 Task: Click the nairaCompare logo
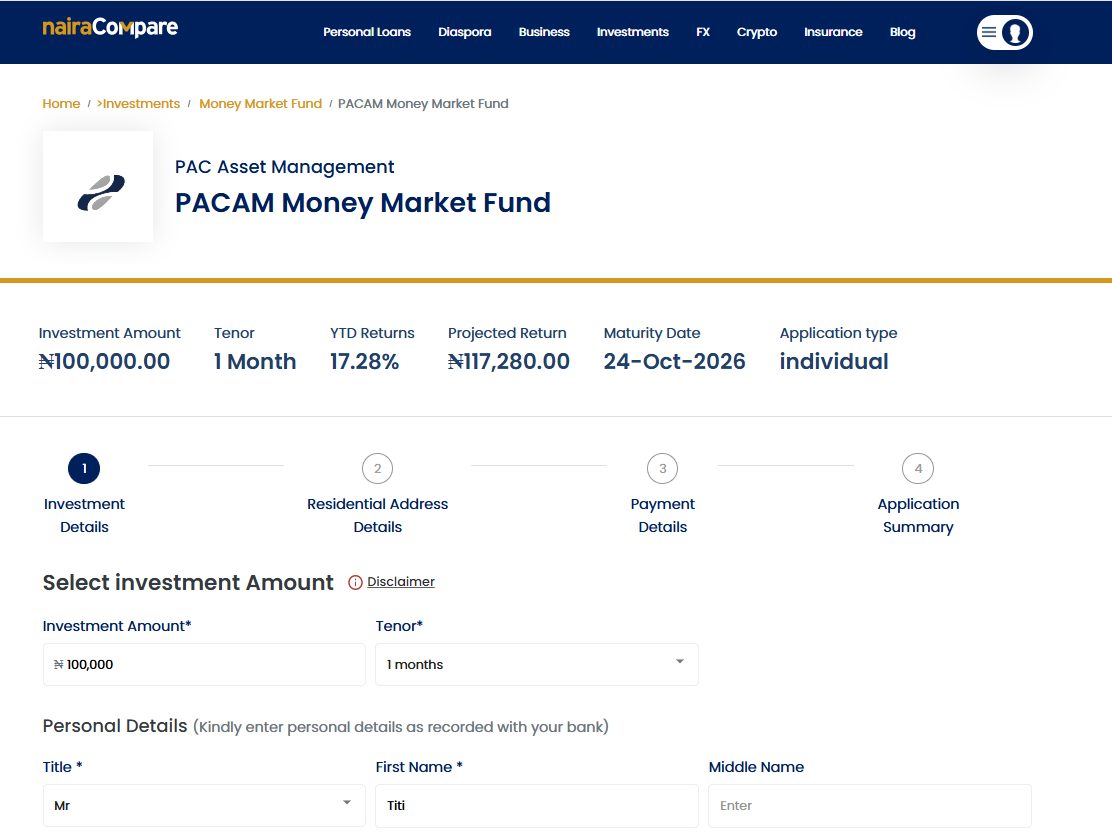pyautogui.click(x=110, y=28)
